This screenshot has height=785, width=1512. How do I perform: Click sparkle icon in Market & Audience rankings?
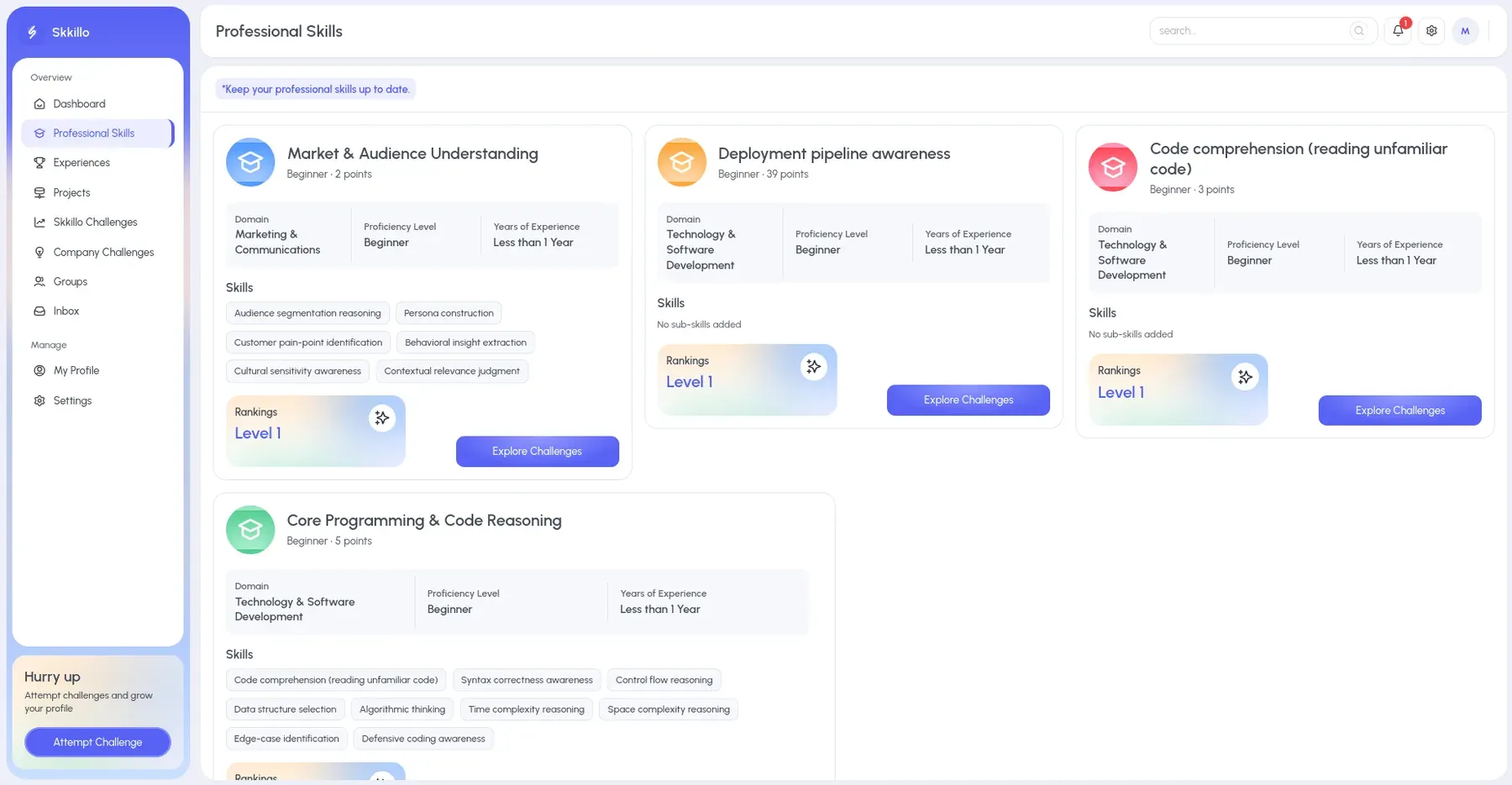[382, 417]
